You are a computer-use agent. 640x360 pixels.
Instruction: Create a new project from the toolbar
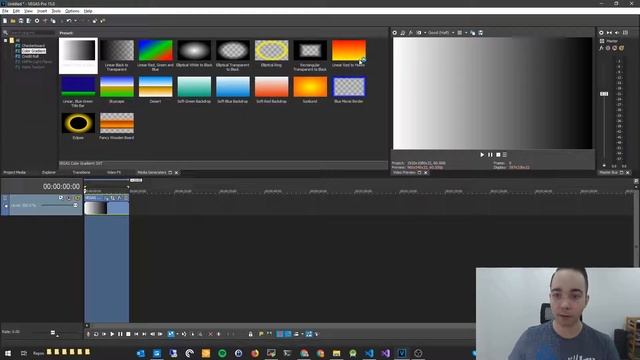click(x=5, y=21)
